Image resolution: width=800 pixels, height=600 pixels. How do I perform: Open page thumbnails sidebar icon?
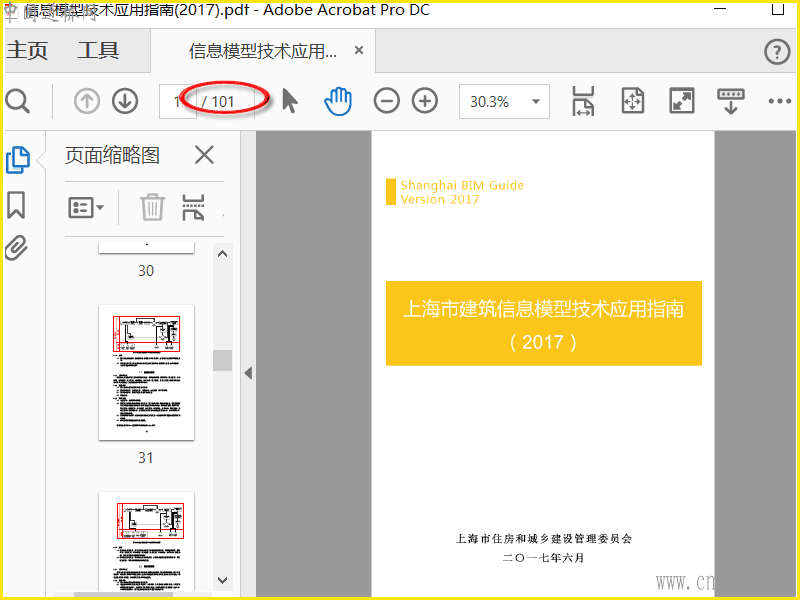18,160
